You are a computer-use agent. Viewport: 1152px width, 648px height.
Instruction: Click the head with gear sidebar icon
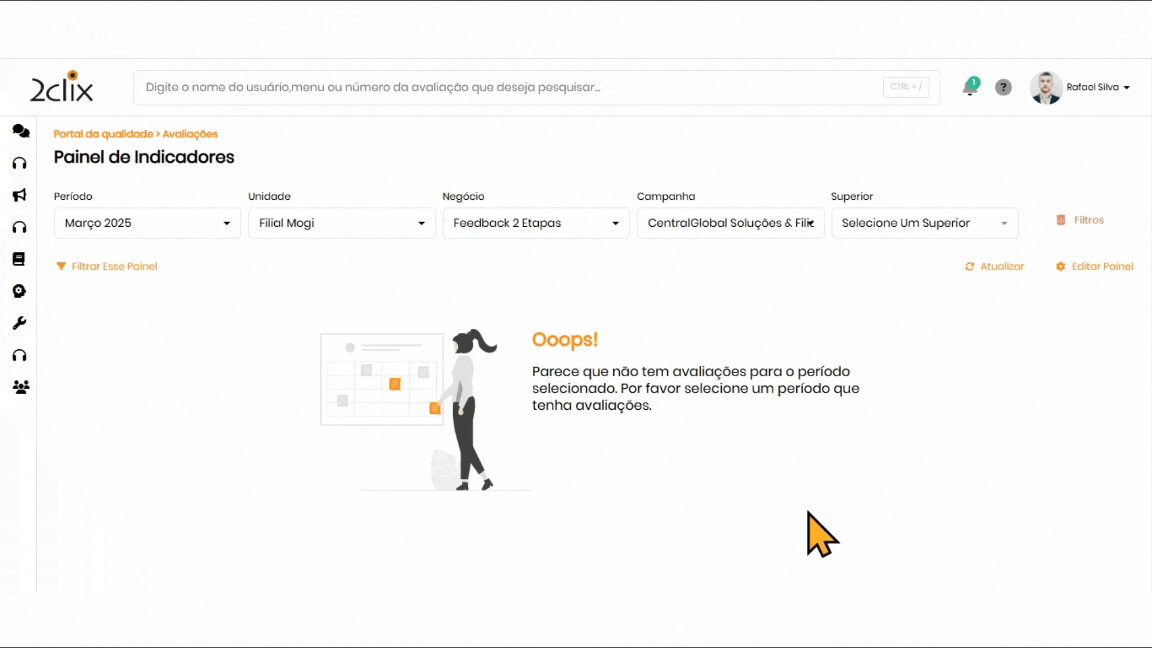tap(19, 291)
